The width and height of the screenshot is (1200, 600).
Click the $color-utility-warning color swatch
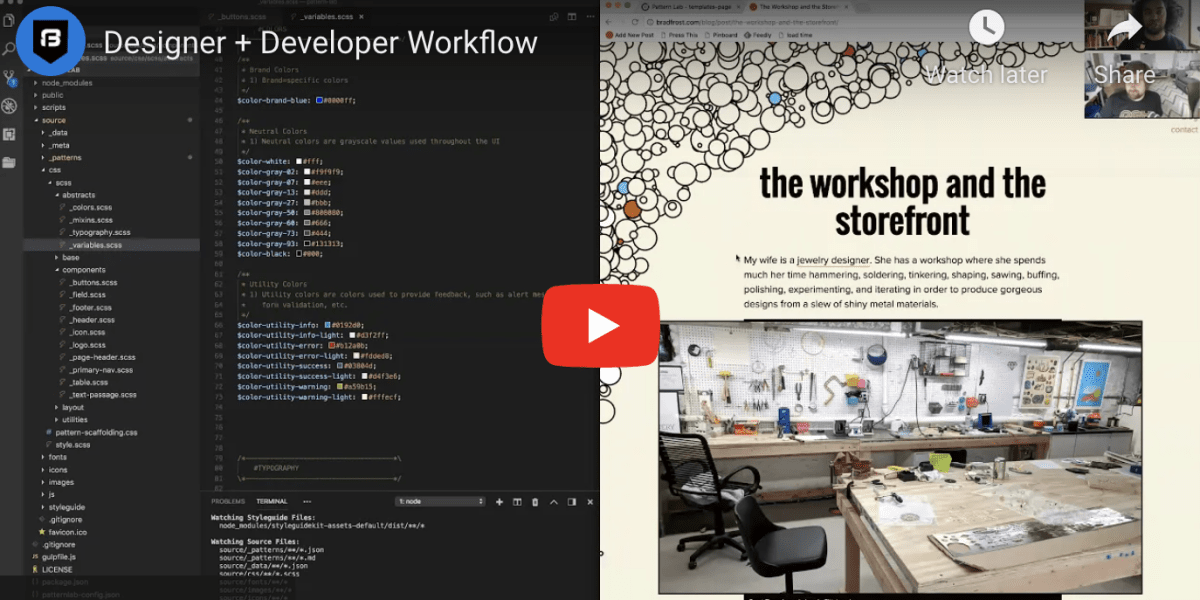(339, 386)
